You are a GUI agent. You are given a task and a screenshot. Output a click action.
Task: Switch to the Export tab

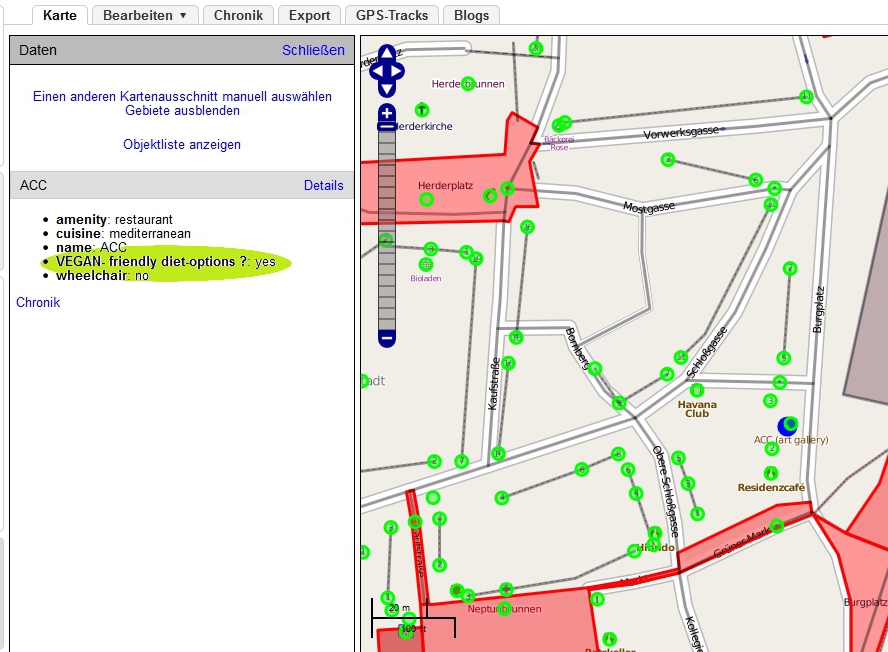pyautogui.click(x=309, y=15)
